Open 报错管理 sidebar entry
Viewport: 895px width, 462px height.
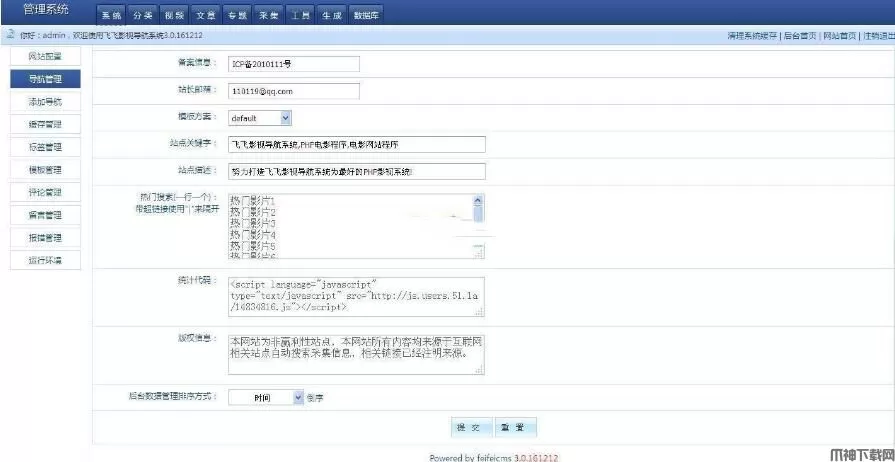[46, 238]
